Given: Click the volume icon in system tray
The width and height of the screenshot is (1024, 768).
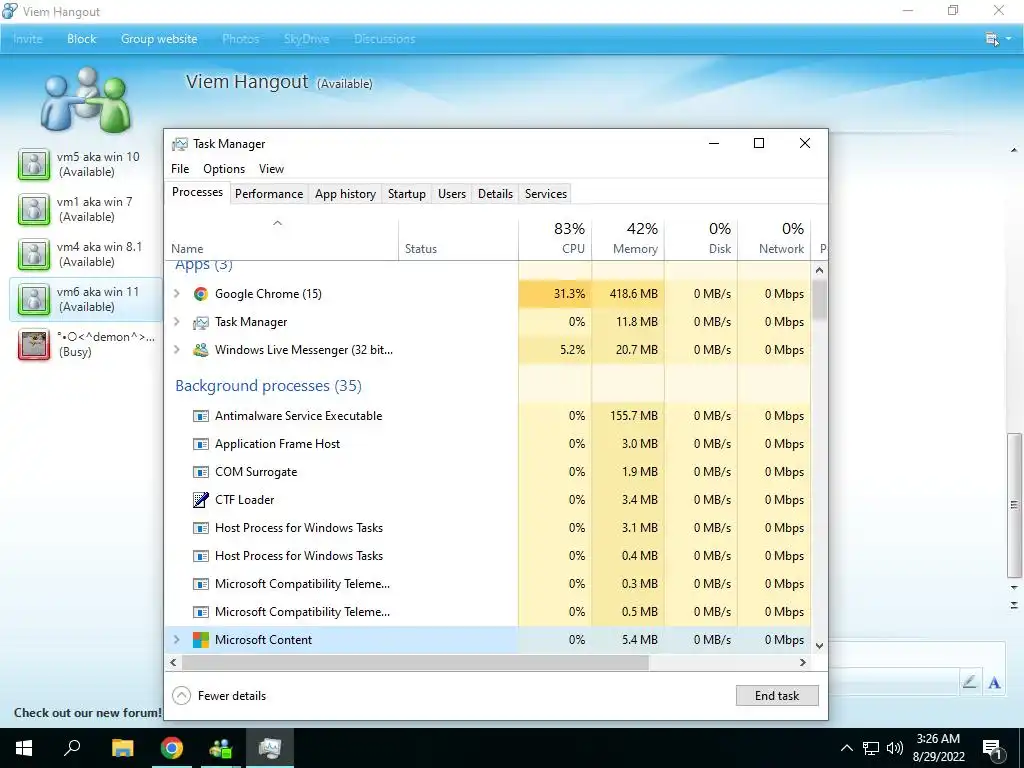Looking at the screenshot, I should coord(895,748).
